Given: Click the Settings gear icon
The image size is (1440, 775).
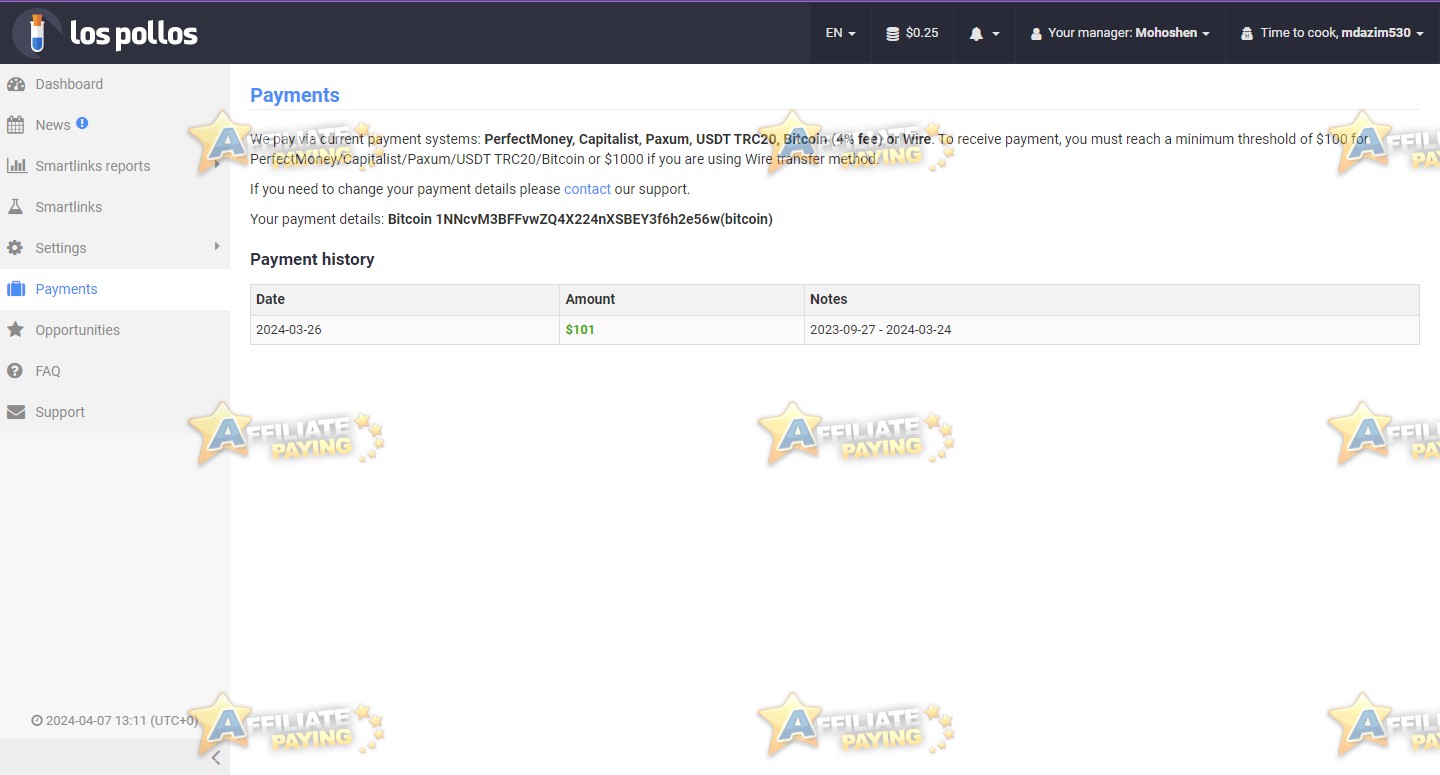Looking at the screenshot, I should [x=15, y=248].
